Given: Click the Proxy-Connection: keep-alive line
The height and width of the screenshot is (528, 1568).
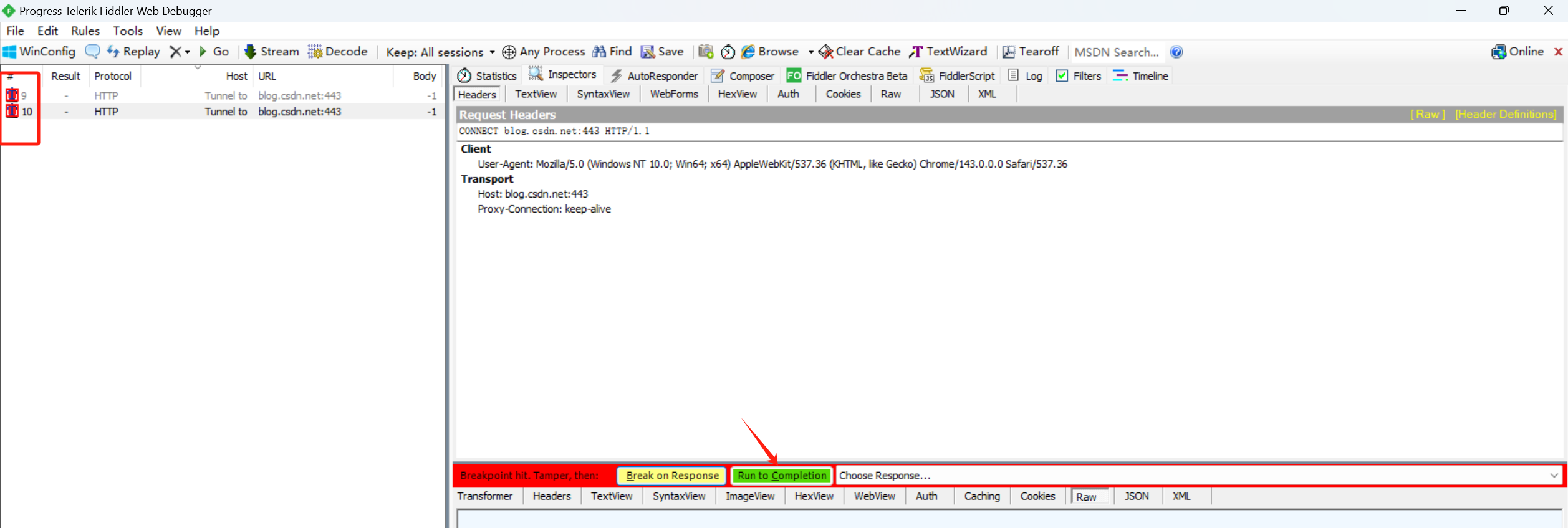Looking at the screenshot, I should pyautogui.click(x=544, y=209).
